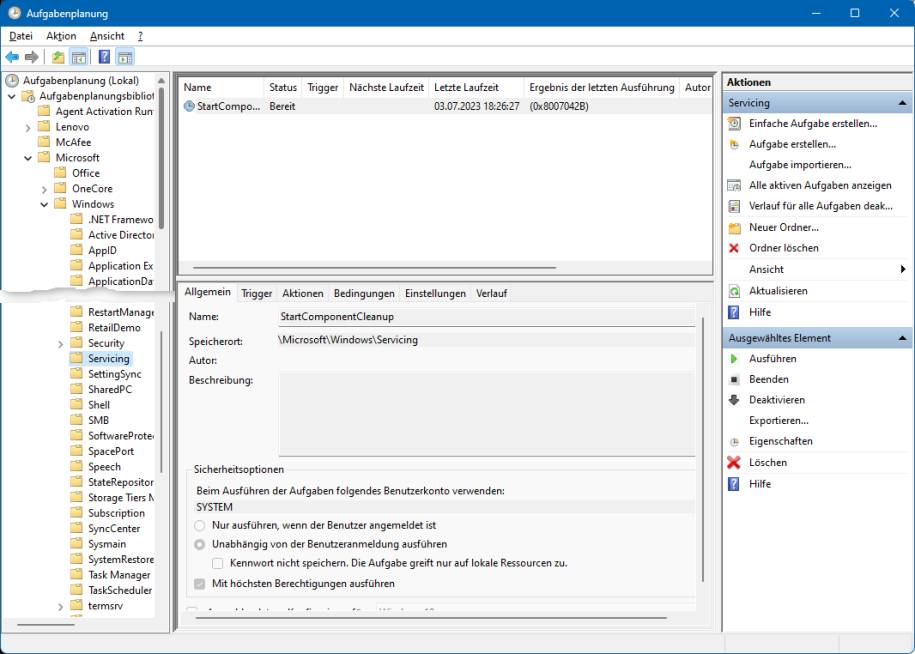Image resolution: width=915 pixels, height=654 pixels.
Task: Click the blue help toolbar icon
Action: tap(105, 57)
